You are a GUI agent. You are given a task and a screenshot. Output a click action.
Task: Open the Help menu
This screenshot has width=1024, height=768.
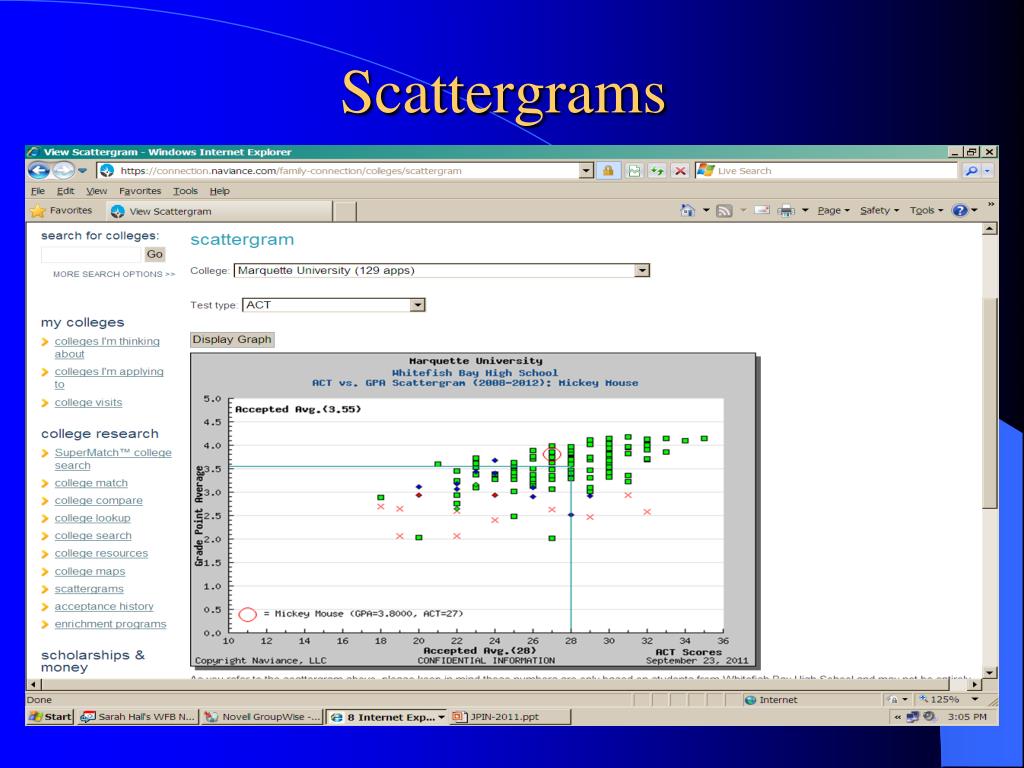pos(219,191)
